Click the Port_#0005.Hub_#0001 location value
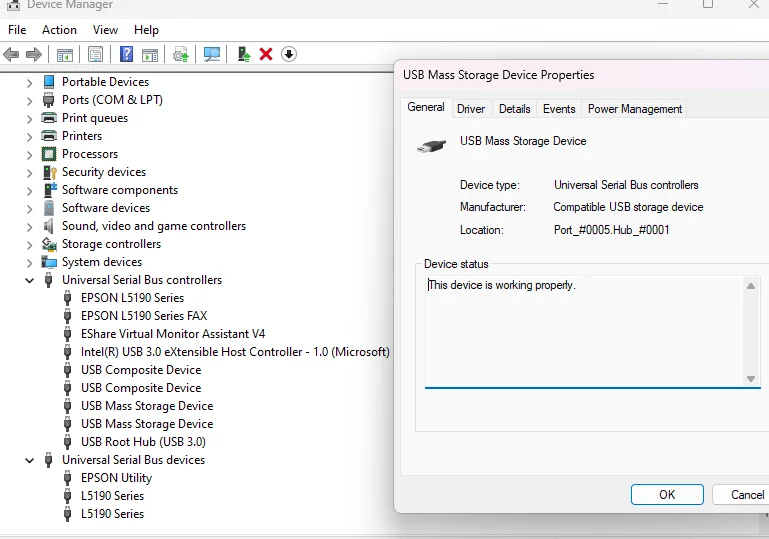Viewport: 769px width, 539px height. (x=612, y=230)
